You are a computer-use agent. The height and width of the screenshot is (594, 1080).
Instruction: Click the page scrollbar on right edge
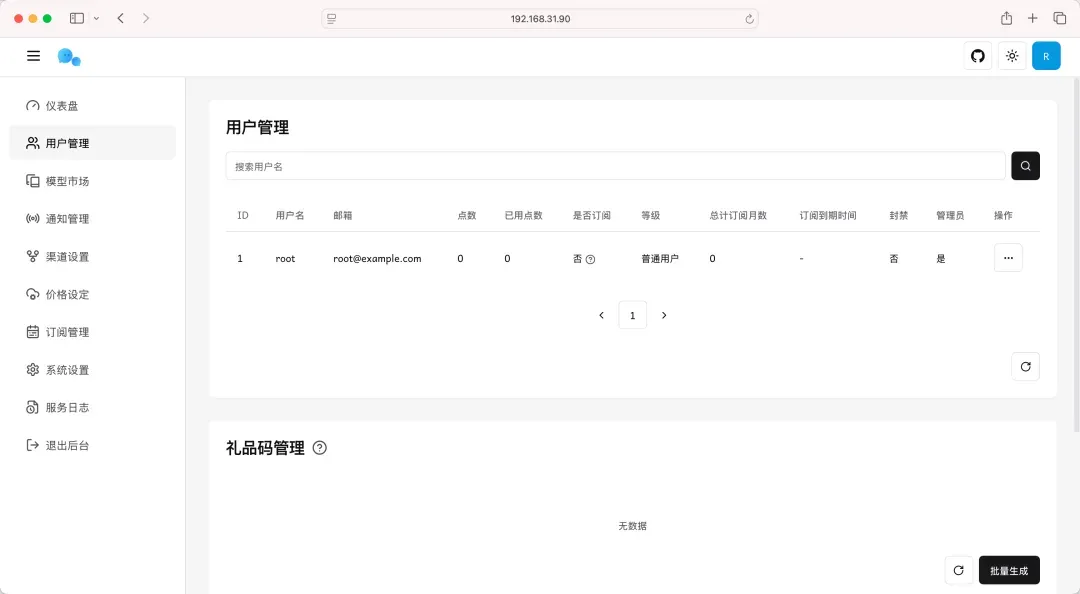point(1077,255)
